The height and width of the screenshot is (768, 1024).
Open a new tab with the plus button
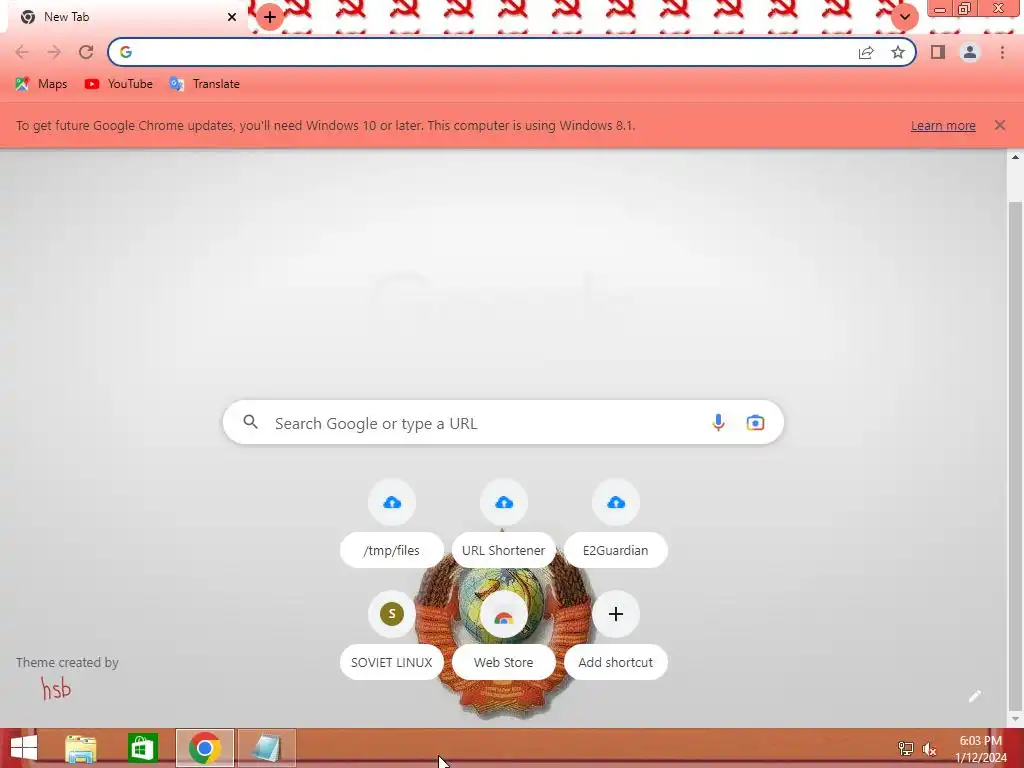click(x=270, y=17)
